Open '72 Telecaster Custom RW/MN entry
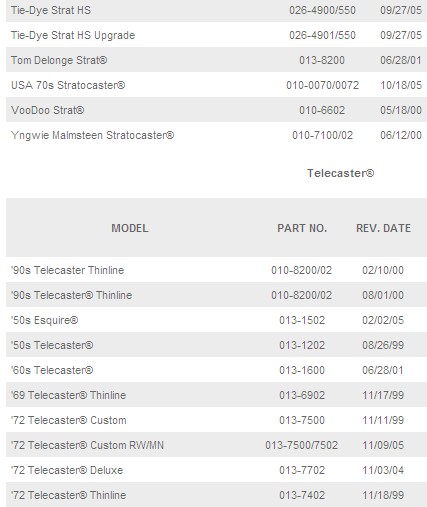427x507 pixels. pos(87,445)
